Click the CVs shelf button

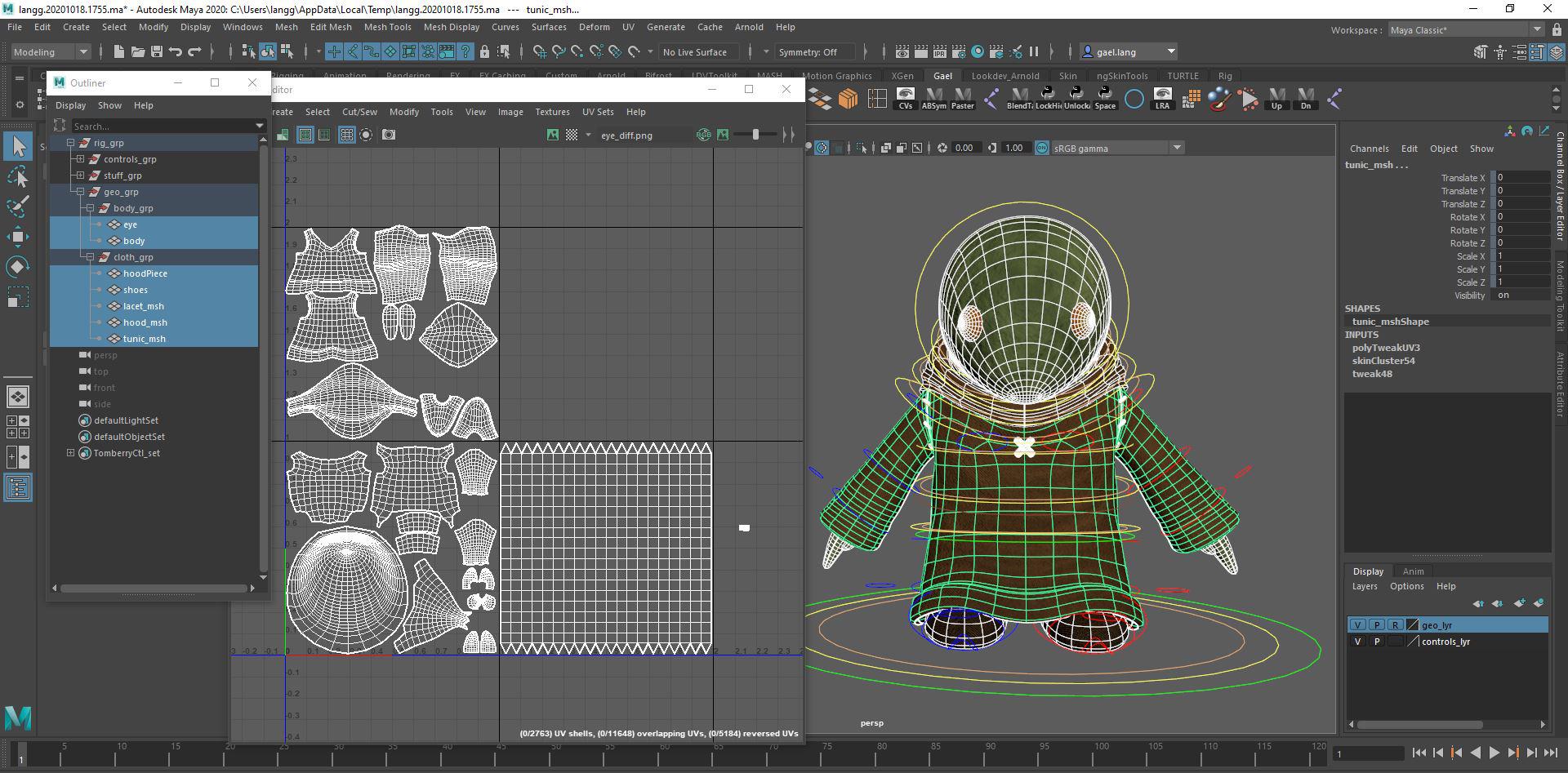tap(905, 99)
